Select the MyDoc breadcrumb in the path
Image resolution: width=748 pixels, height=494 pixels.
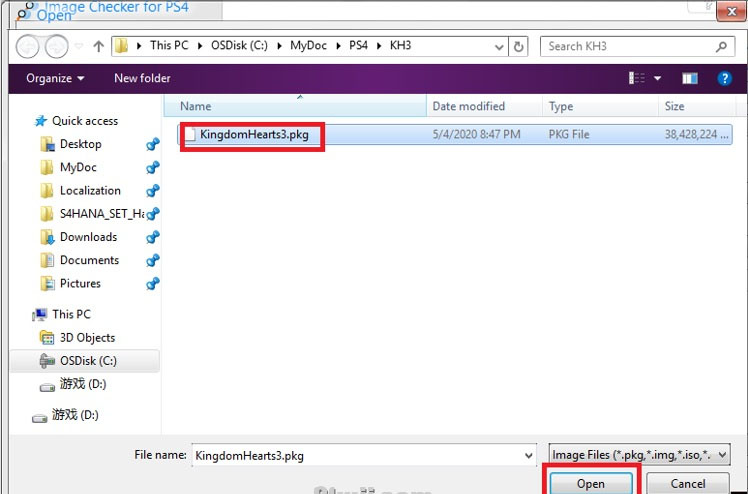pyautogui.click(x=308, y=45)
